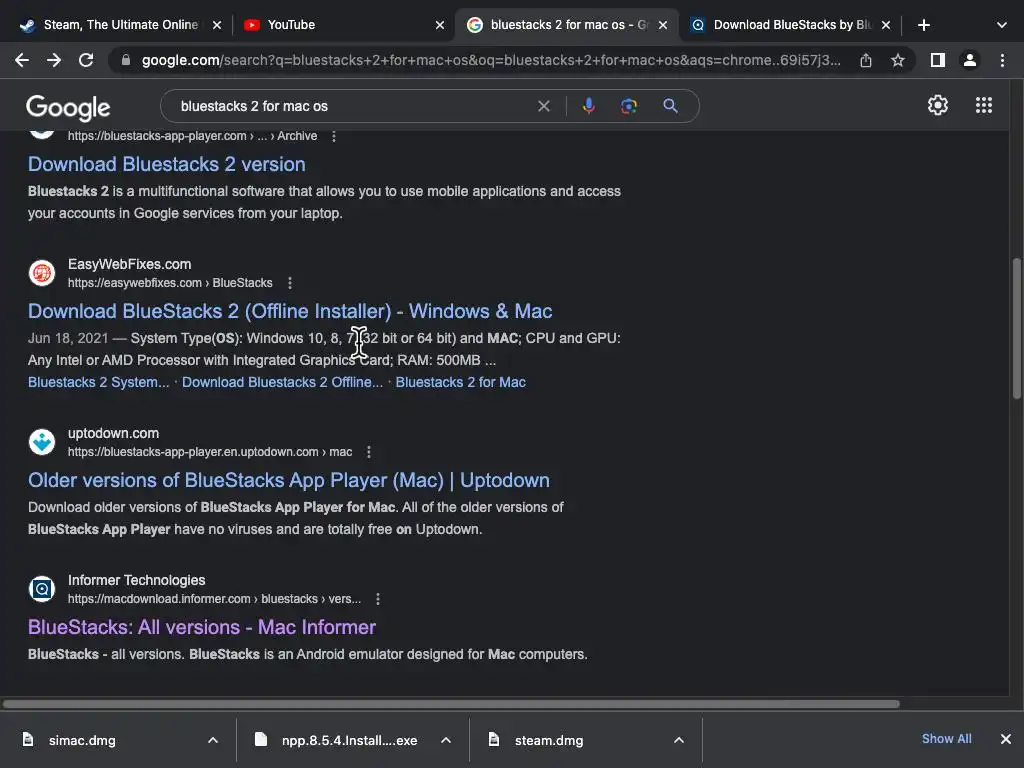Screen dimensions: 1024x768
Task: Open the tab search chevron
Action: coord(1002,25)
